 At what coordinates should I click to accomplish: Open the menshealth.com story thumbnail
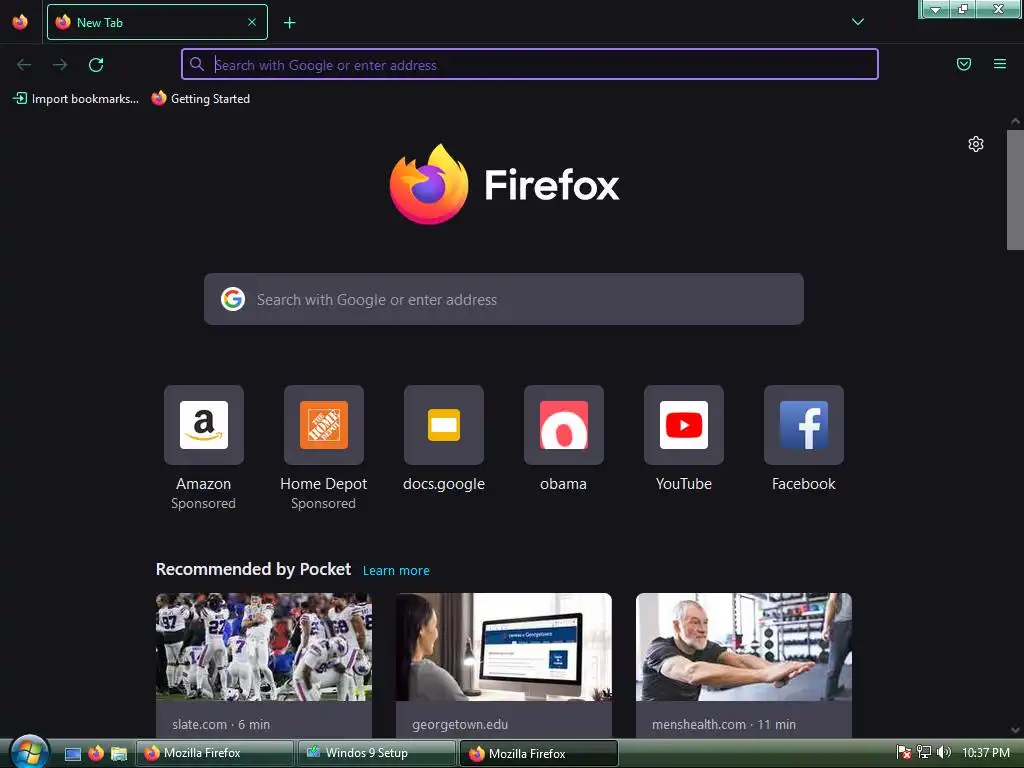coord(744,647)
